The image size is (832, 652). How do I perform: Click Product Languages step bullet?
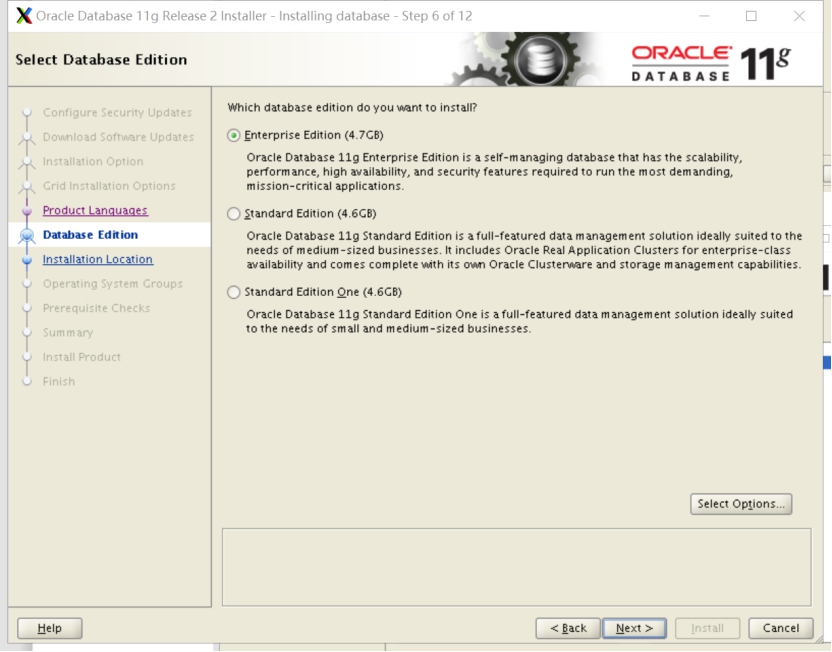[27, 211]
